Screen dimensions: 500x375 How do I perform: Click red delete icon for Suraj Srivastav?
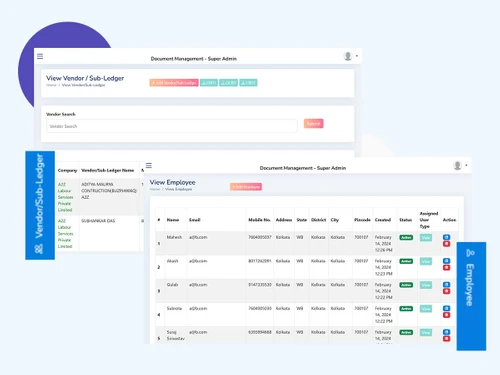[x=446, y=339]
